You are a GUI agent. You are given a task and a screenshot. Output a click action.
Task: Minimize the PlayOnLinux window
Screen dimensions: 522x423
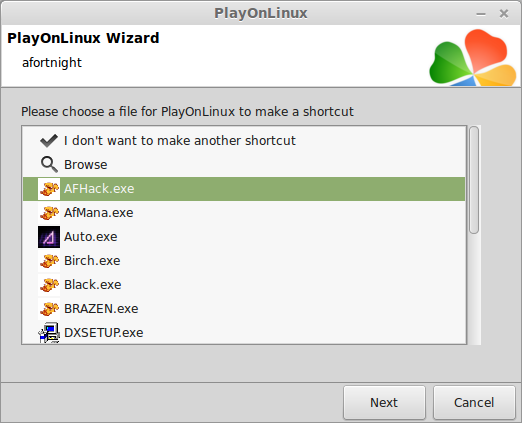481,14
